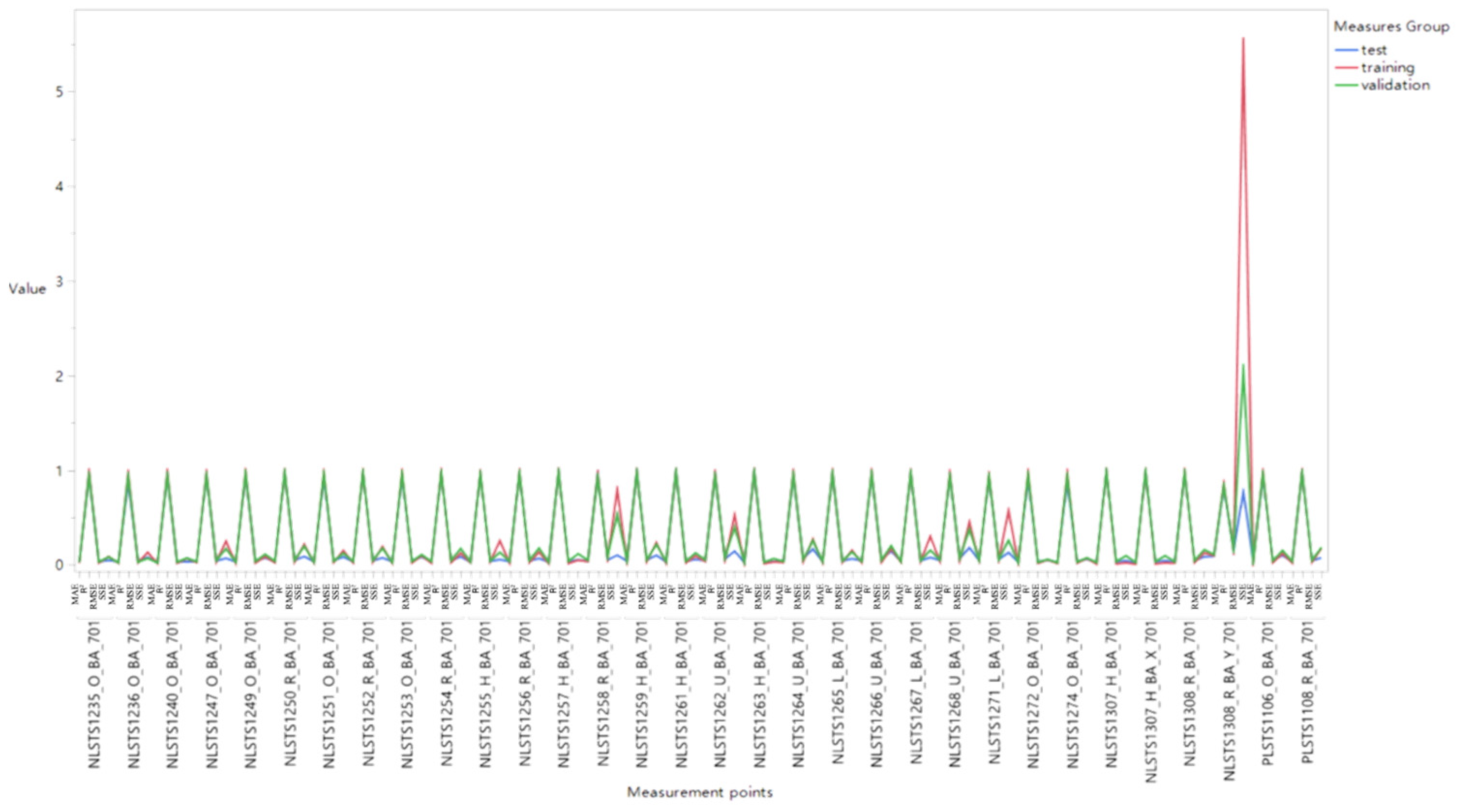Click the NLSTS1247_O_BA_701 axis label
1457x812 pixels.
click(x=212, y=694)
